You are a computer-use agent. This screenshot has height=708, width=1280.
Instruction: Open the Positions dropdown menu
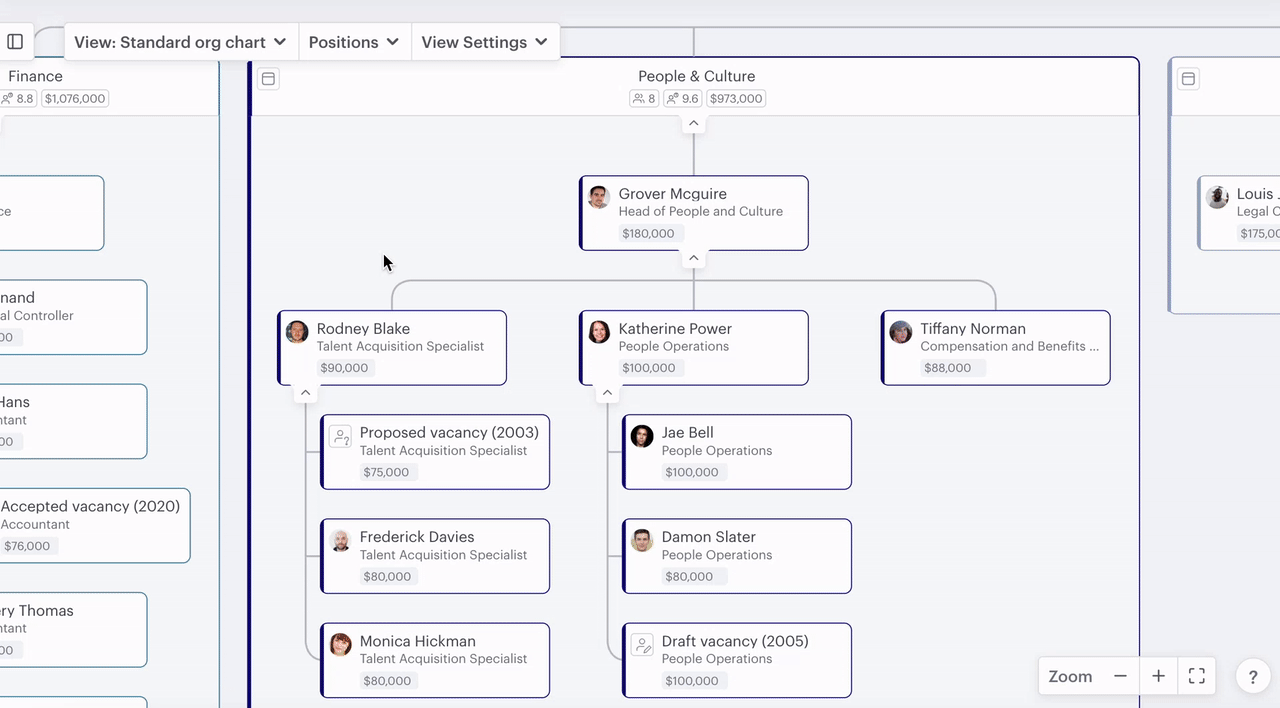point(354,42)
